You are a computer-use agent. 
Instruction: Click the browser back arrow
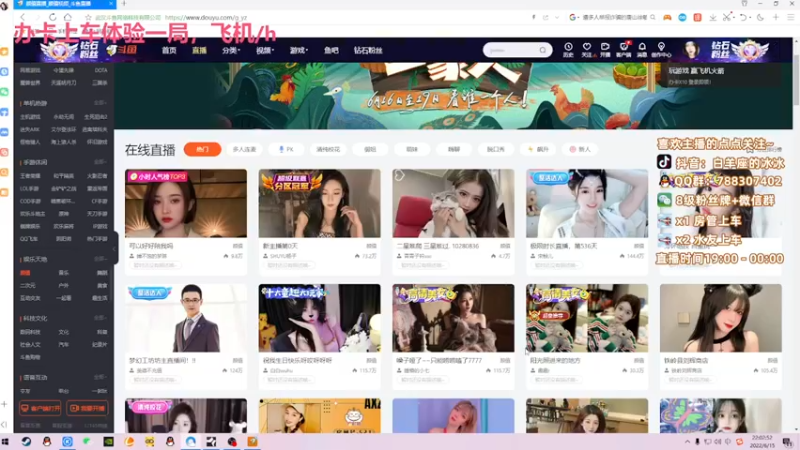pos(22,17)
